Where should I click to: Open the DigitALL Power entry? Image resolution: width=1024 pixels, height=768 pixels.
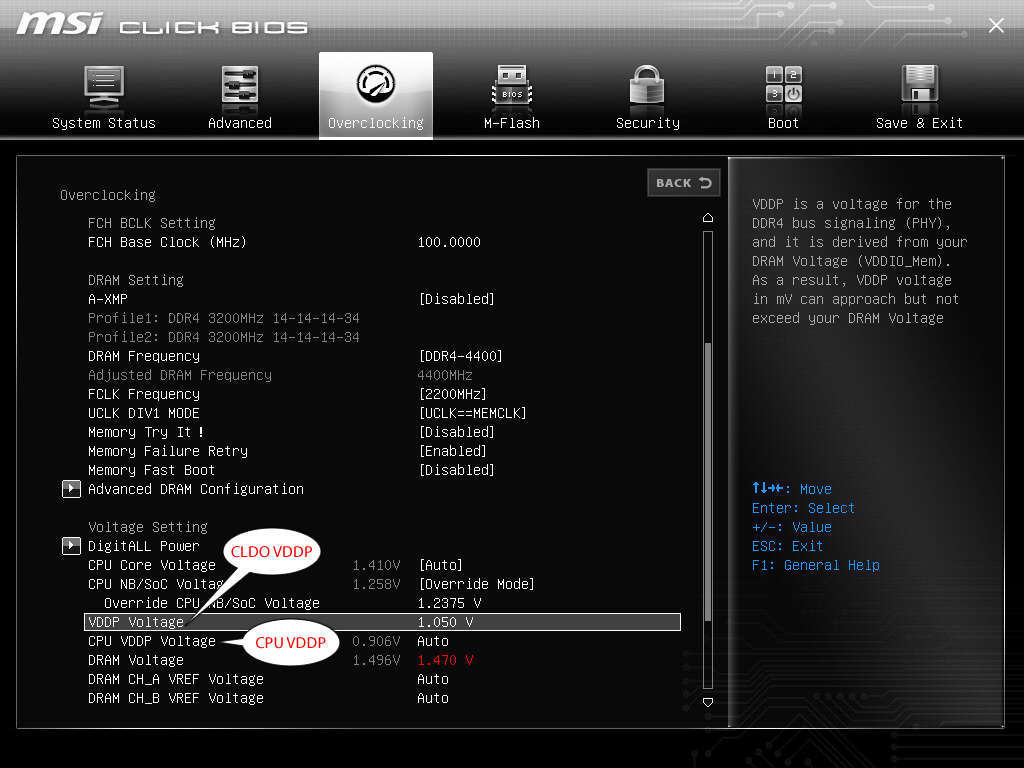pos(144,546)
